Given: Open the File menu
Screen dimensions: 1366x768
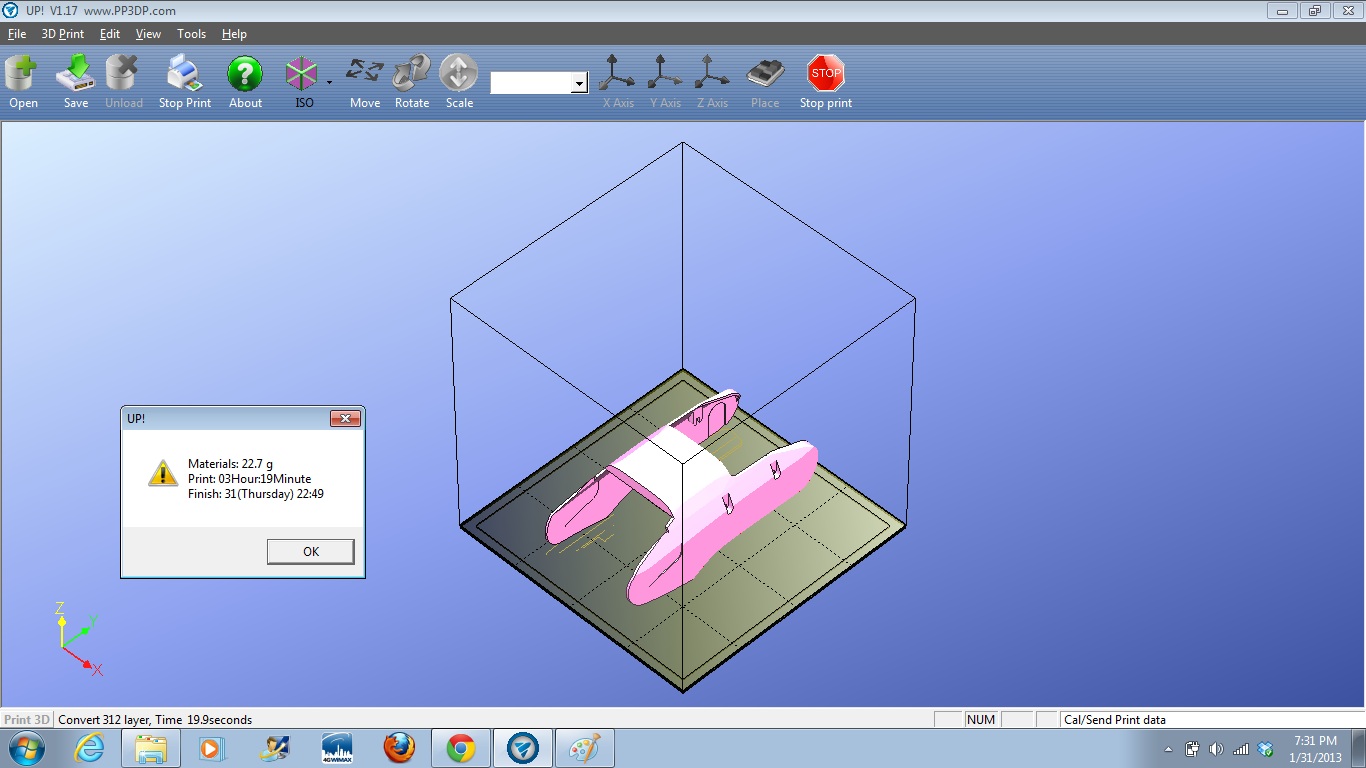Looking at the screenshot, I should tap(17, 34).
